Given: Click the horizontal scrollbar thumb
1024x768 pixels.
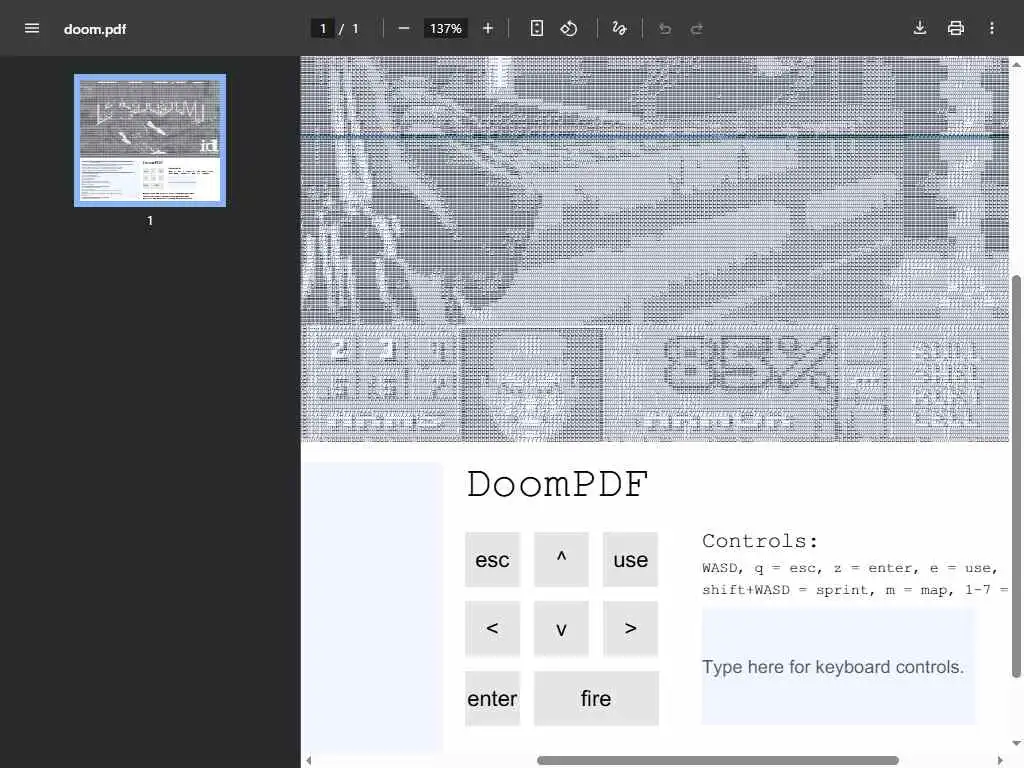Looking at the screenshot, I should coord(718,760).
